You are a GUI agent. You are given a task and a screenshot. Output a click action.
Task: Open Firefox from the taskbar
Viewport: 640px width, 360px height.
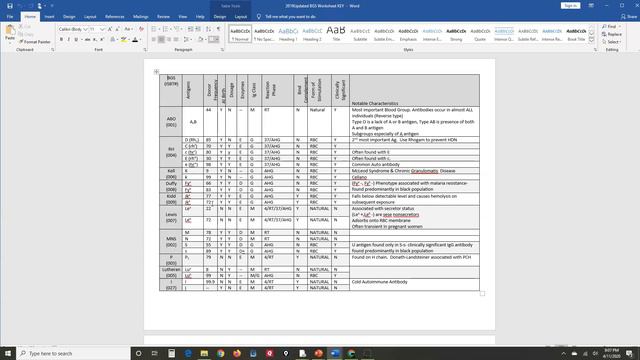tap(237, 353)
